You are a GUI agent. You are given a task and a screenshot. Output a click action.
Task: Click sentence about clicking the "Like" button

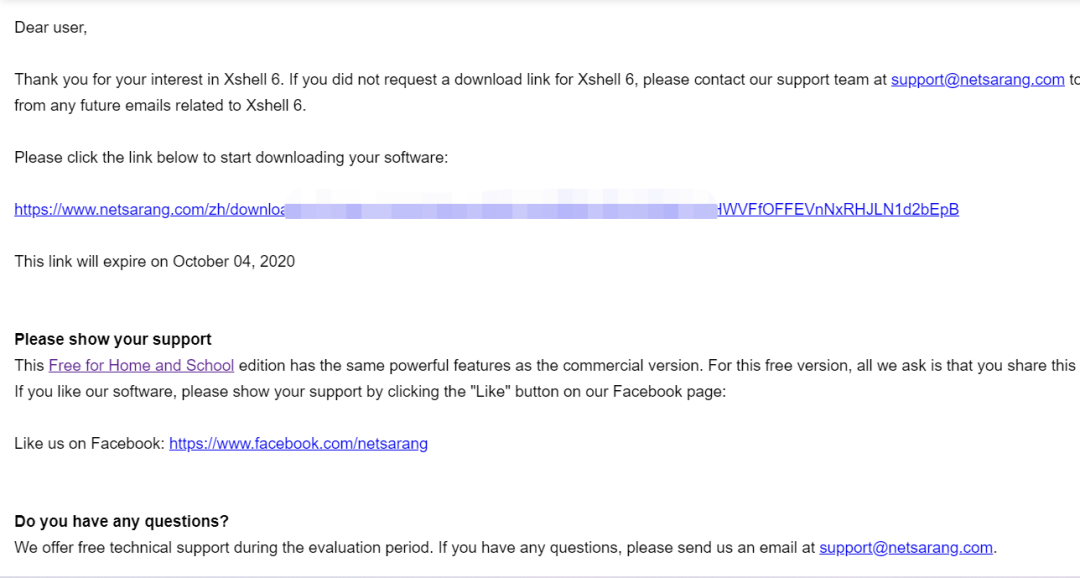(x=370, y=392)
